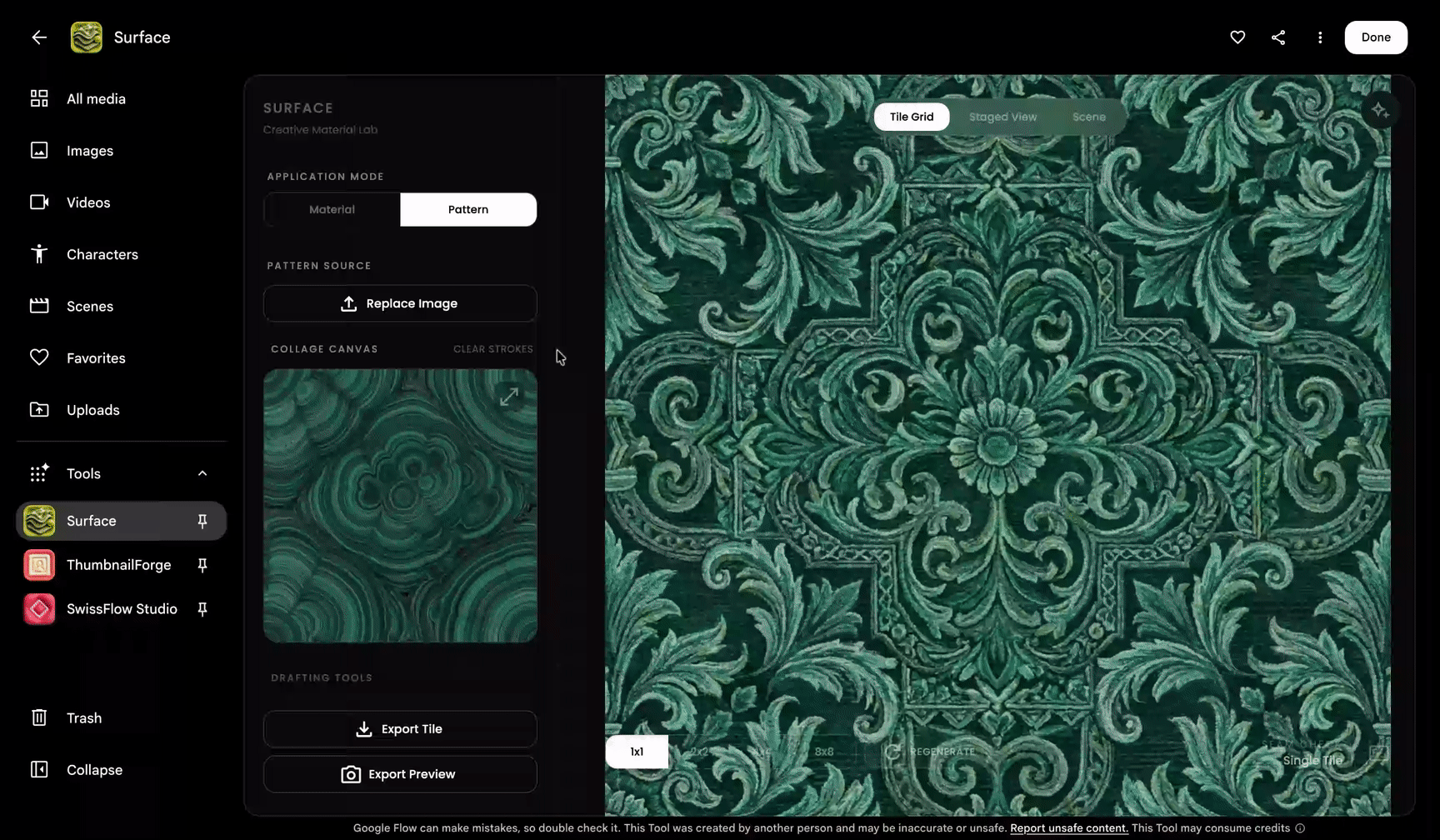Click the tiled pattern preview image
This screenshot has height=840, width=1440.
pos(997,446)
